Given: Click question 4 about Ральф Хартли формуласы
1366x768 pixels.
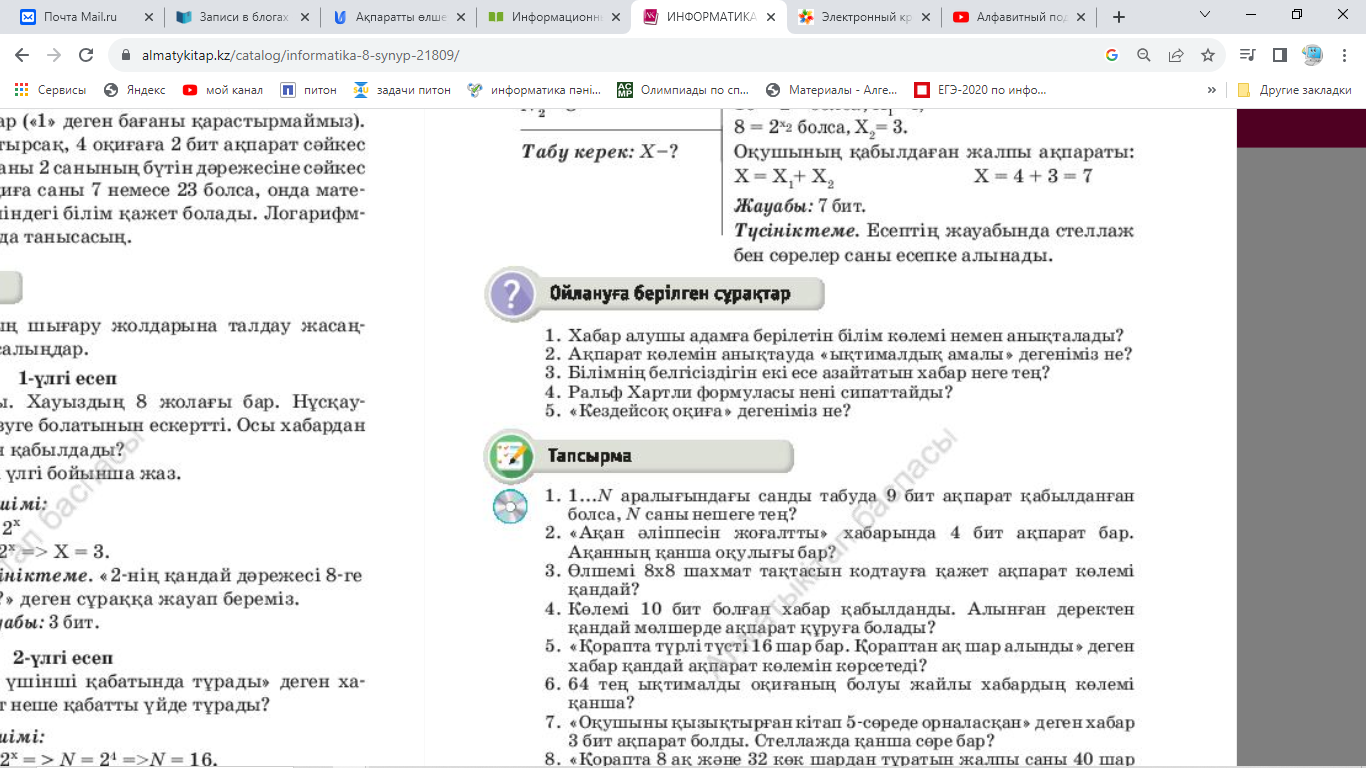Looking at the screenshot, I should [x=749, y=392].
